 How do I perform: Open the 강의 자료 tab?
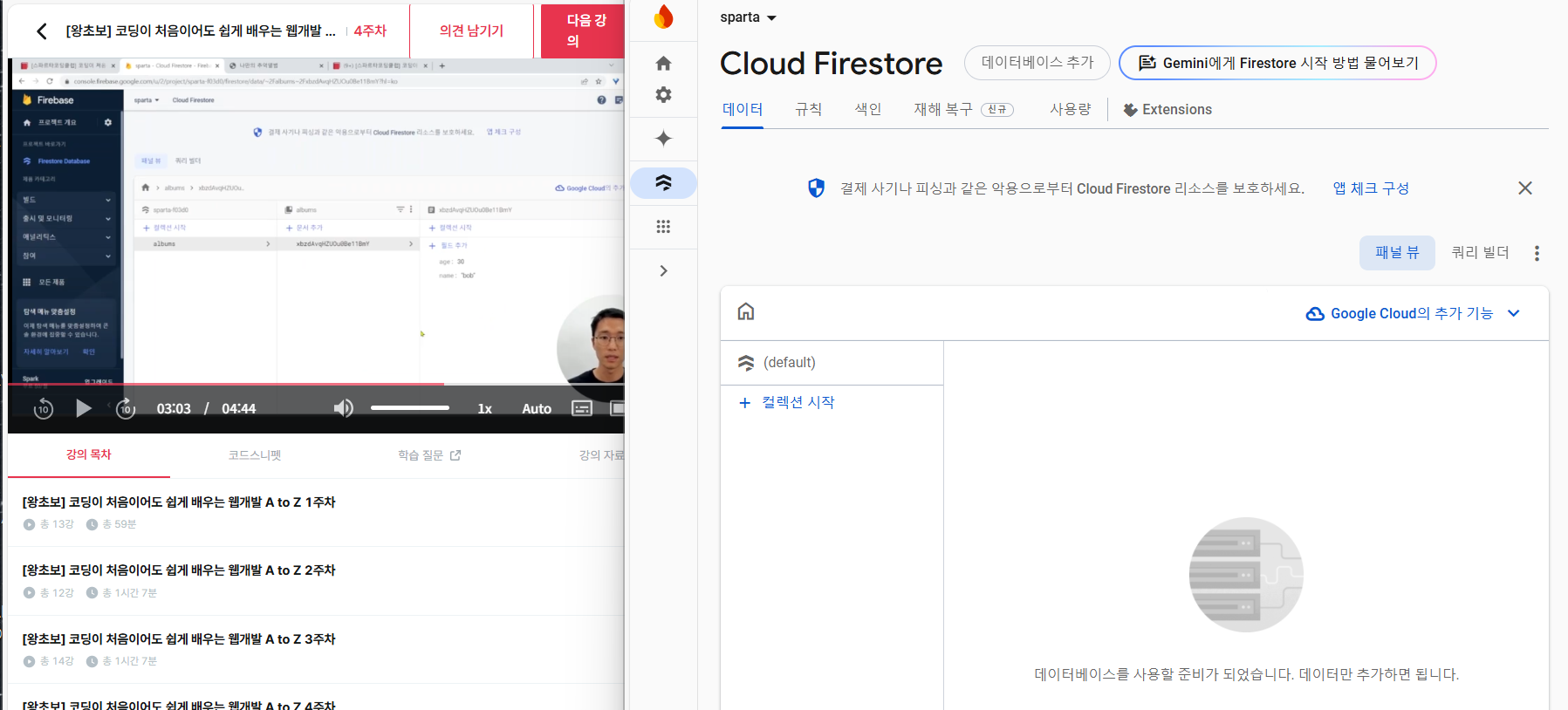[x=602, y=454]
